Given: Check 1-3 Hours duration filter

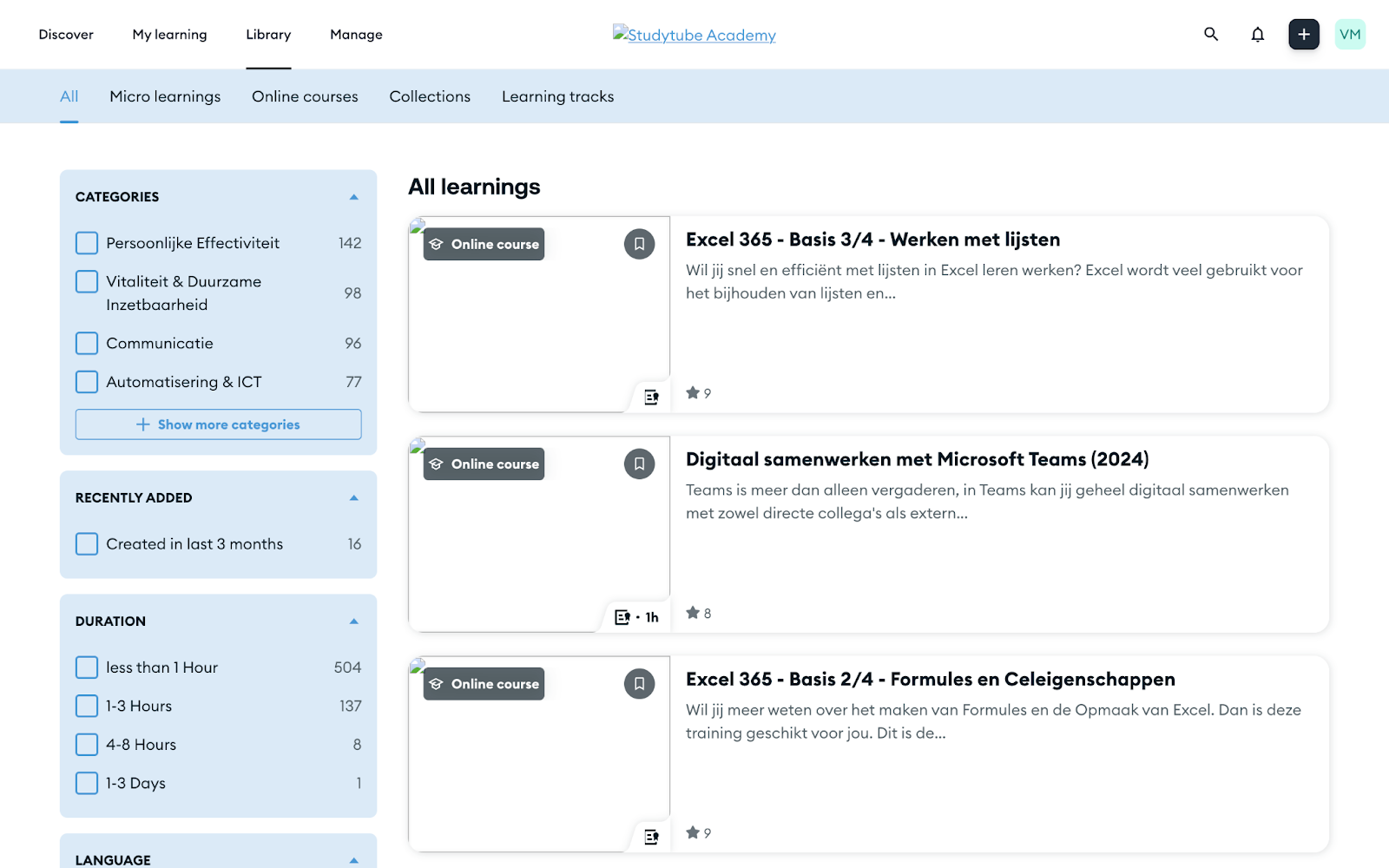Looking at the screenshot, I should [x=87, y=706].
